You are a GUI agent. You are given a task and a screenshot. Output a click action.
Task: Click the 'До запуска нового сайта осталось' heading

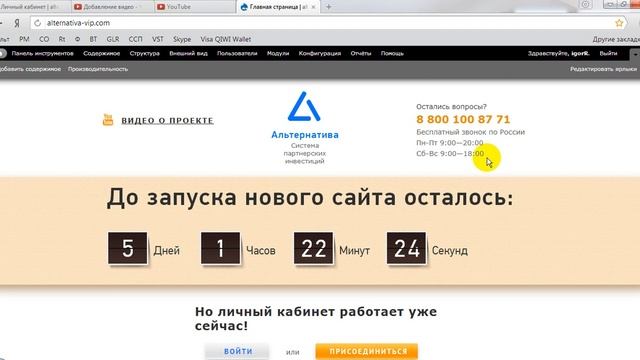click(310, 198)
